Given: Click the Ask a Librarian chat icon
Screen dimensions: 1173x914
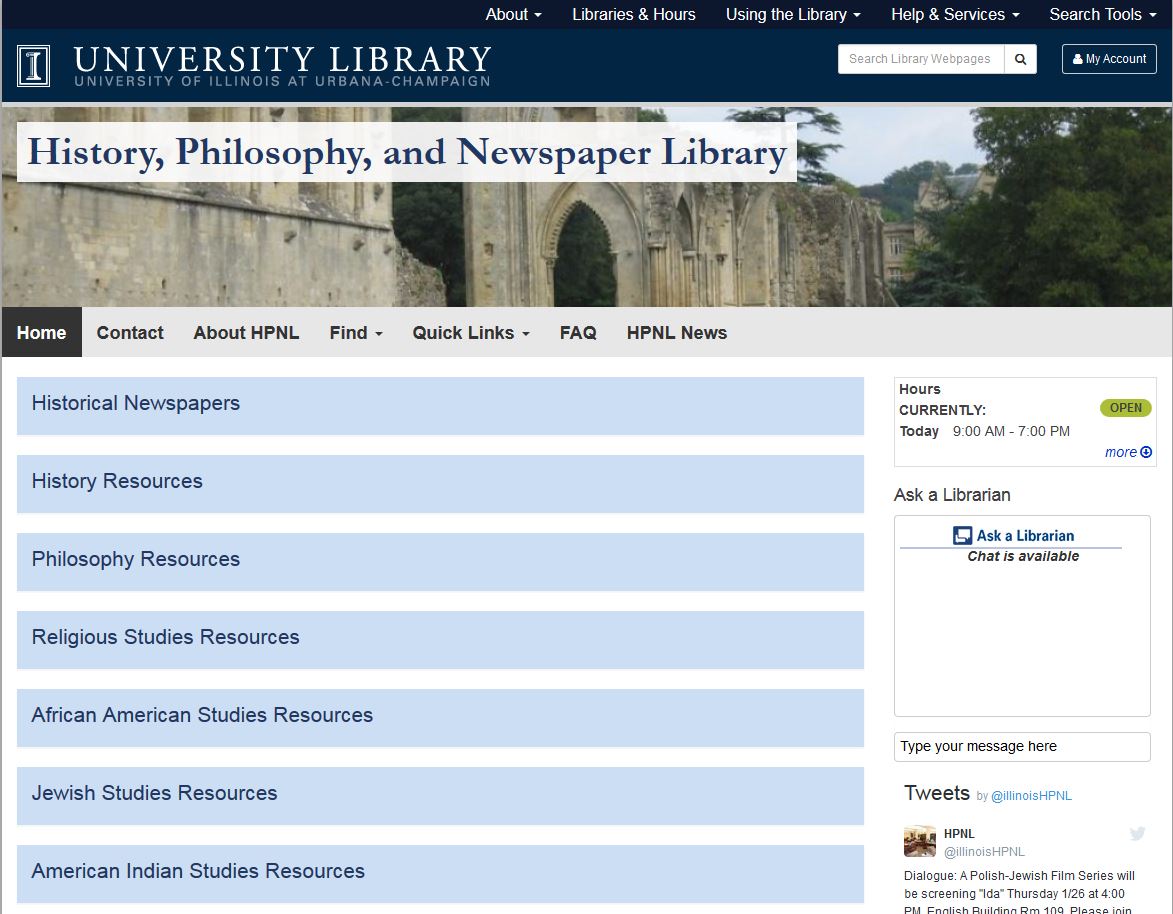Looking at the screenshot, I should point(962,536).
